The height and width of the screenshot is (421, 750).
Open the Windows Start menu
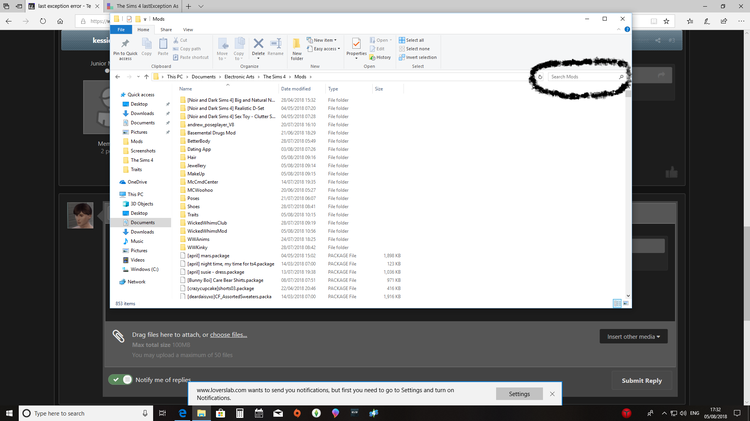(9, 413)
